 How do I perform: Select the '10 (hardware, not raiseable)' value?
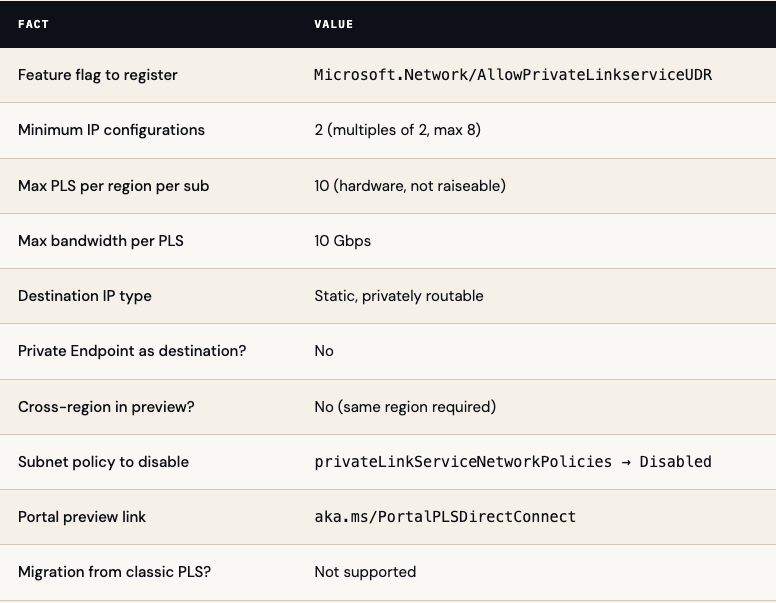409,186
